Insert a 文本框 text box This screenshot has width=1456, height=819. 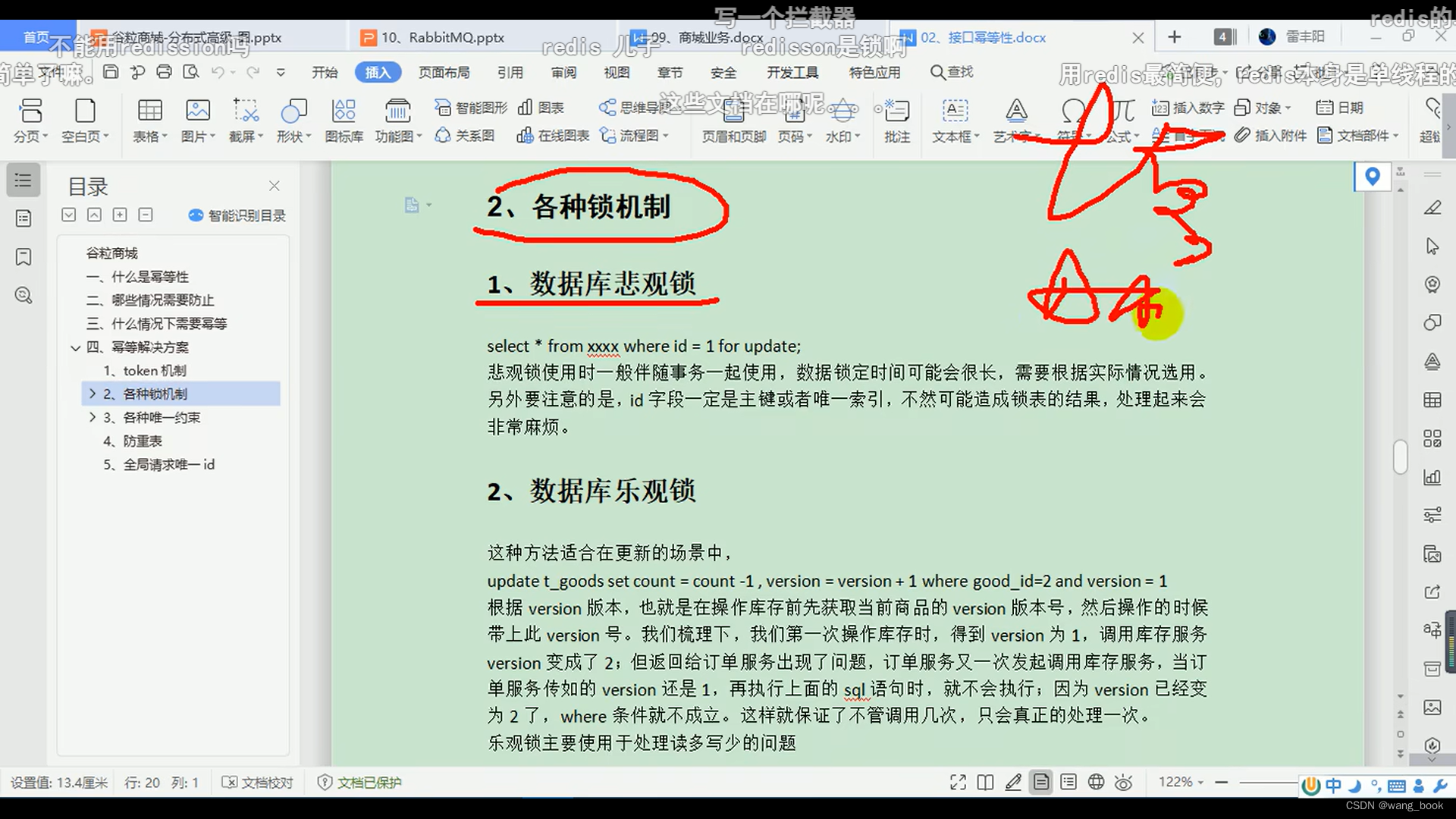coord(953,121)
